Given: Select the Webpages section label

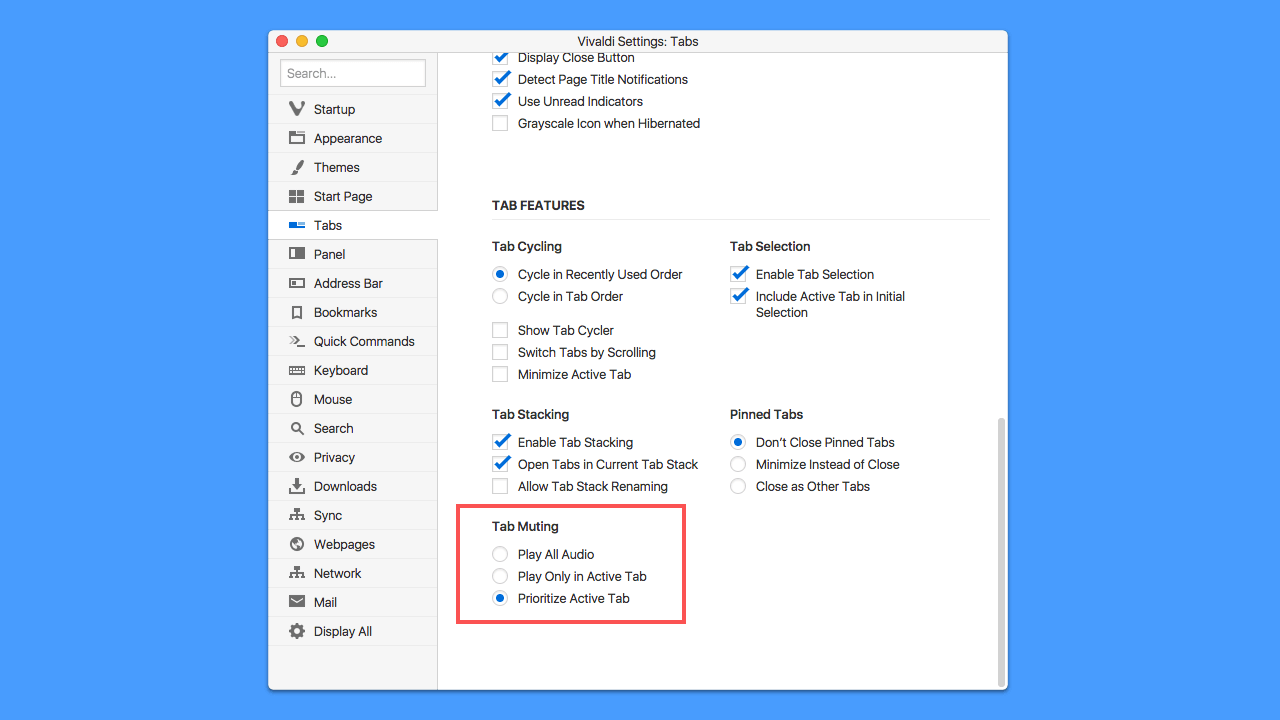Looking at the screenshot, I should coord(344,544).
